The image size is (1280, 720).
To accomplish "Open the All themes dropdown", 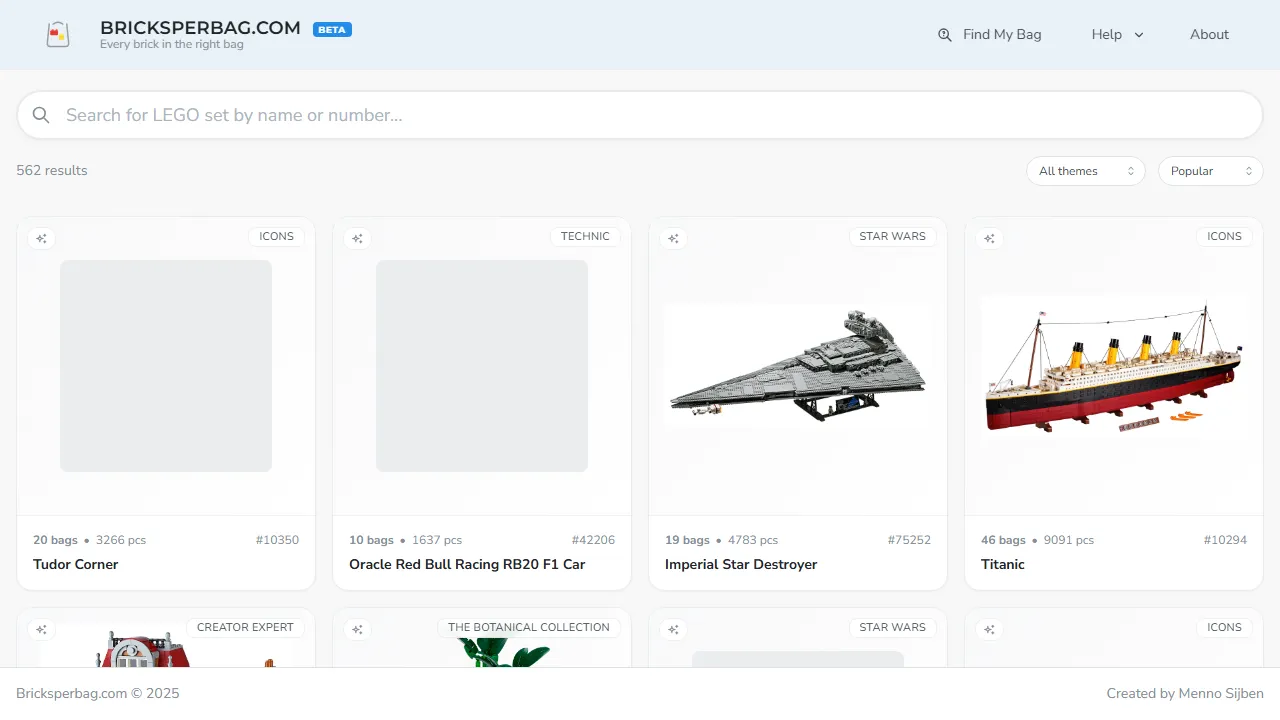I will tap(1085, 171).
